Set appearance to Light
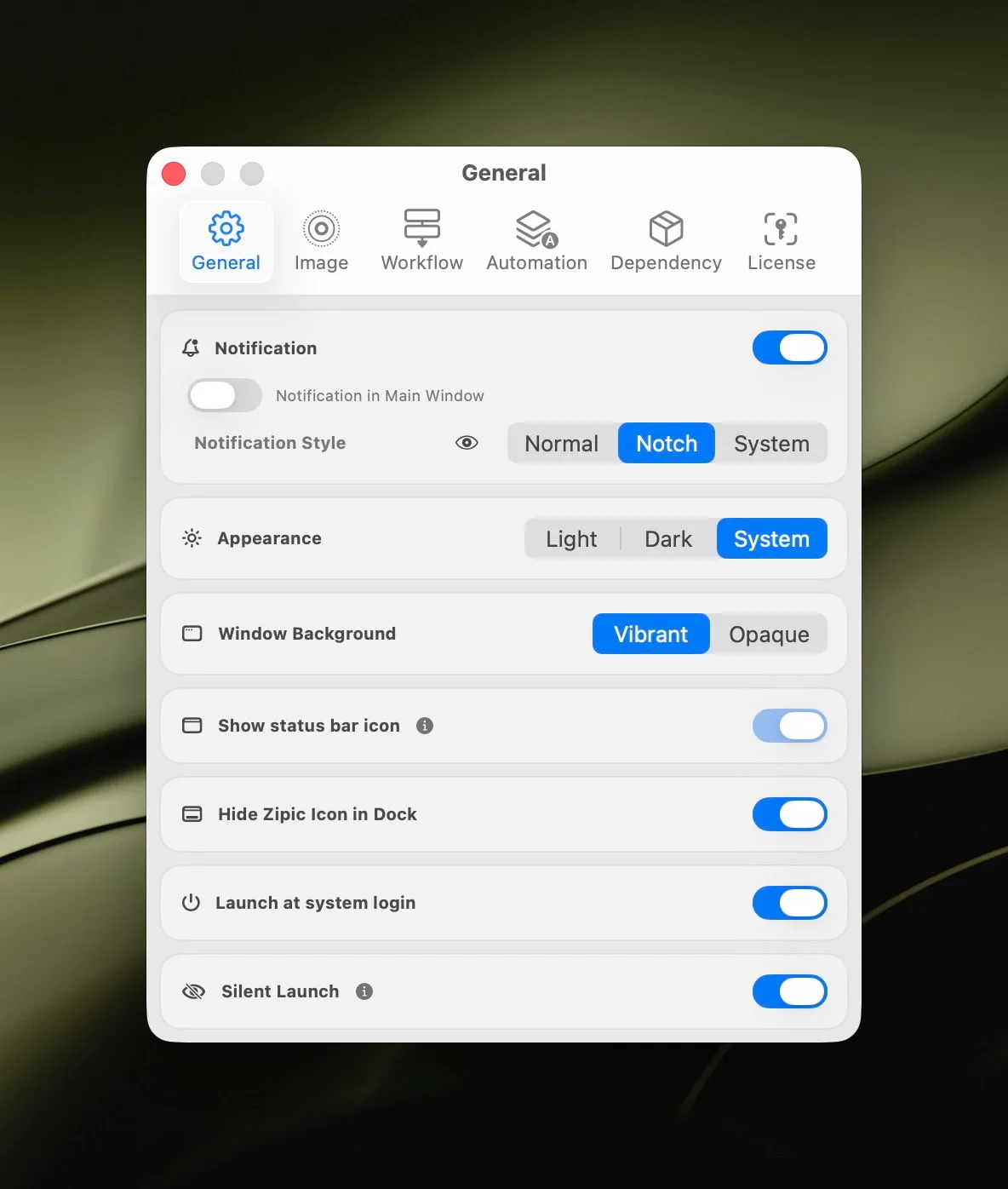 [571, 539]
